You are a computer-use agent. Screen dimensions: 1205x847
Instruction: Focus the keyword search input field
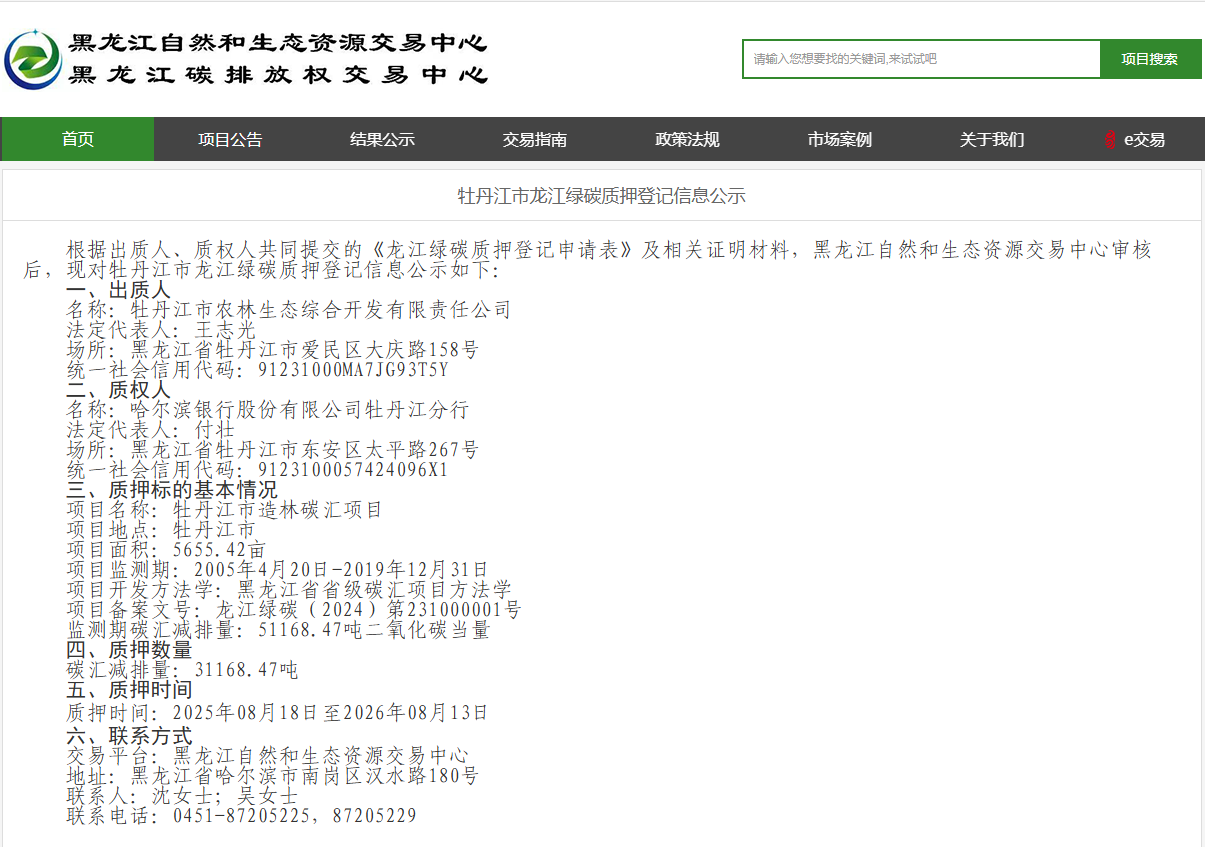click(921, 59)
